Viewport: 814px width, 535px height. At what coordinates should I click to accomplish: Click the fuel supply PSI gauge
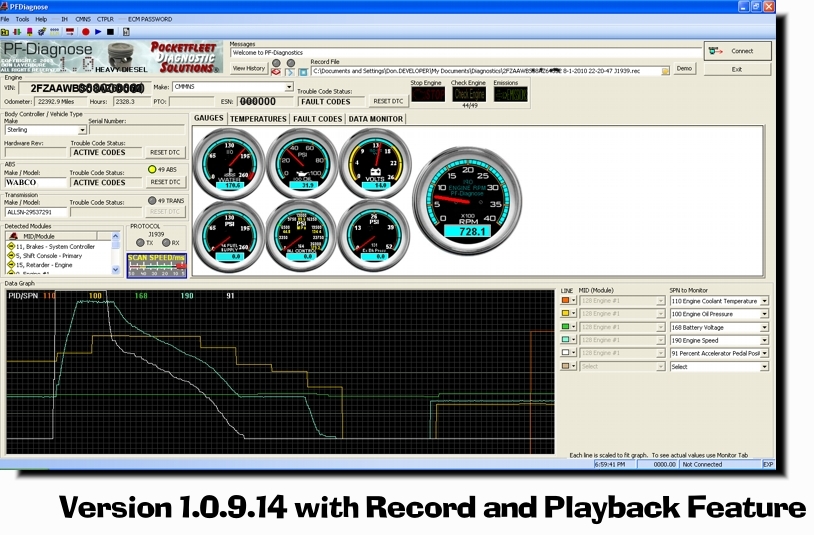coord(229,236)
